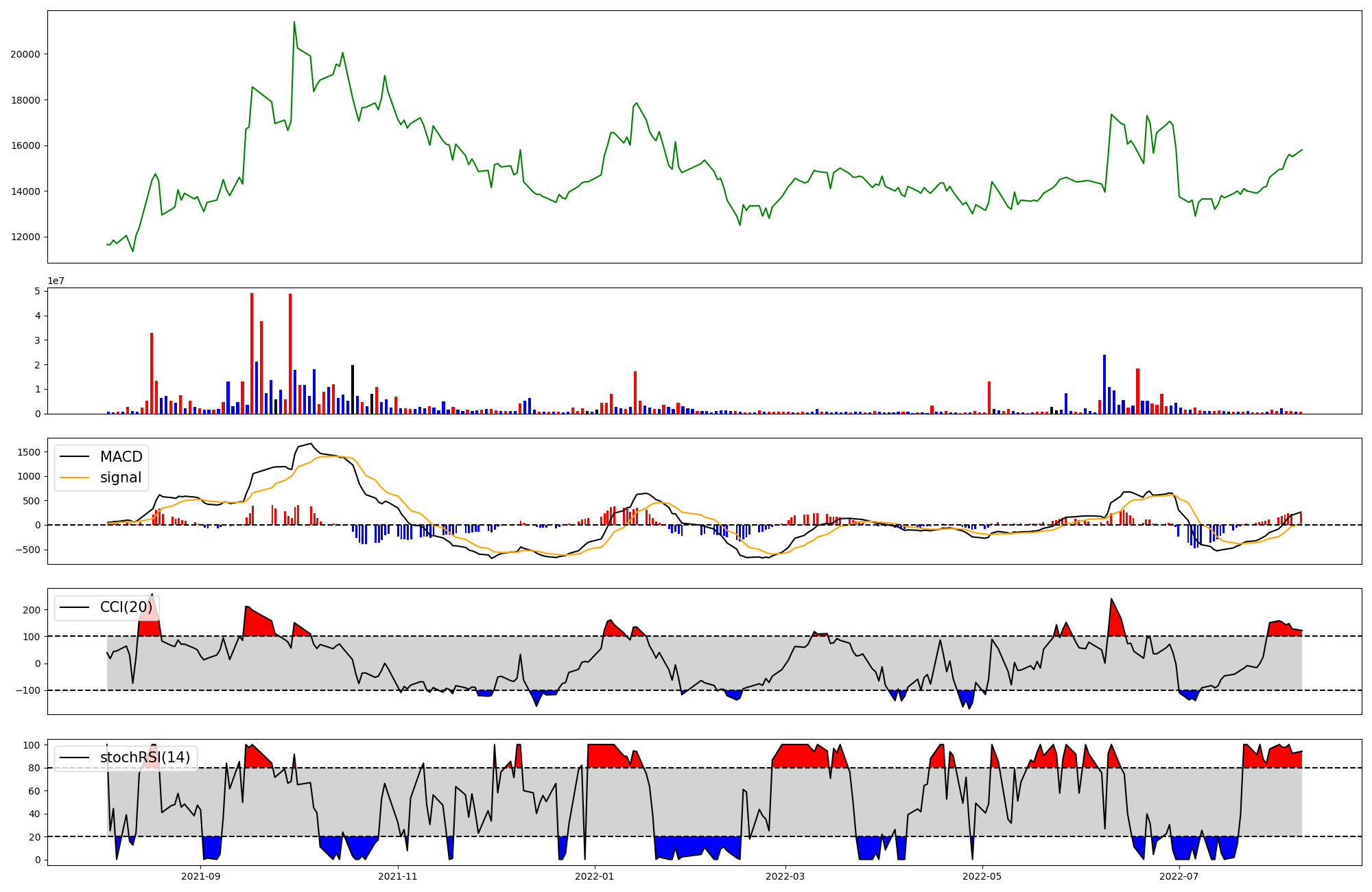Click the tallest blue volume bar in June 2022
Viewport: 1372px width, 892px height.
[1104, 384]
